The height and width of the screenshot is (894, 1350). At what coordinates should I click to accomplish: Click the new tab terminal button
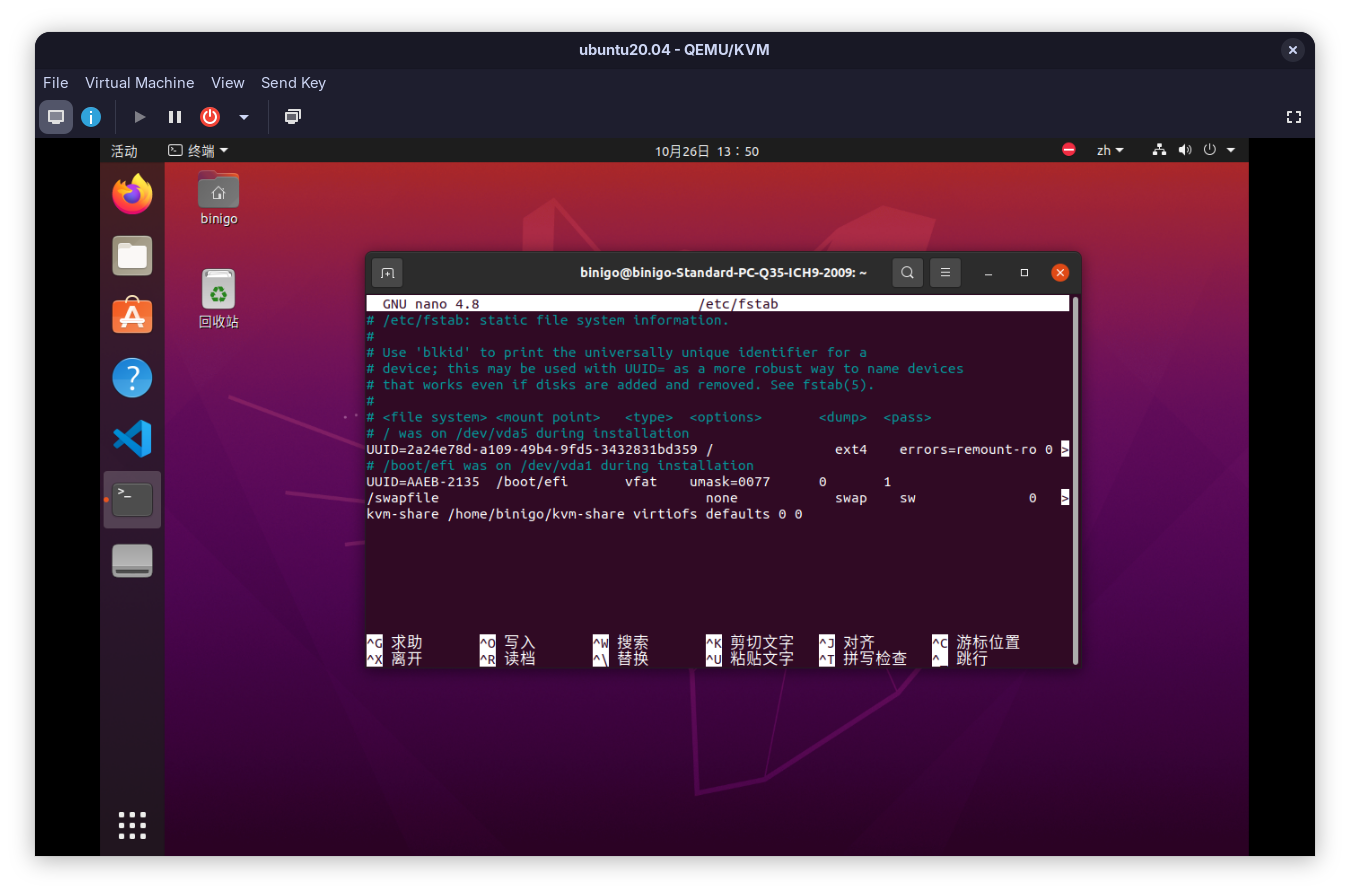[387, 272]
